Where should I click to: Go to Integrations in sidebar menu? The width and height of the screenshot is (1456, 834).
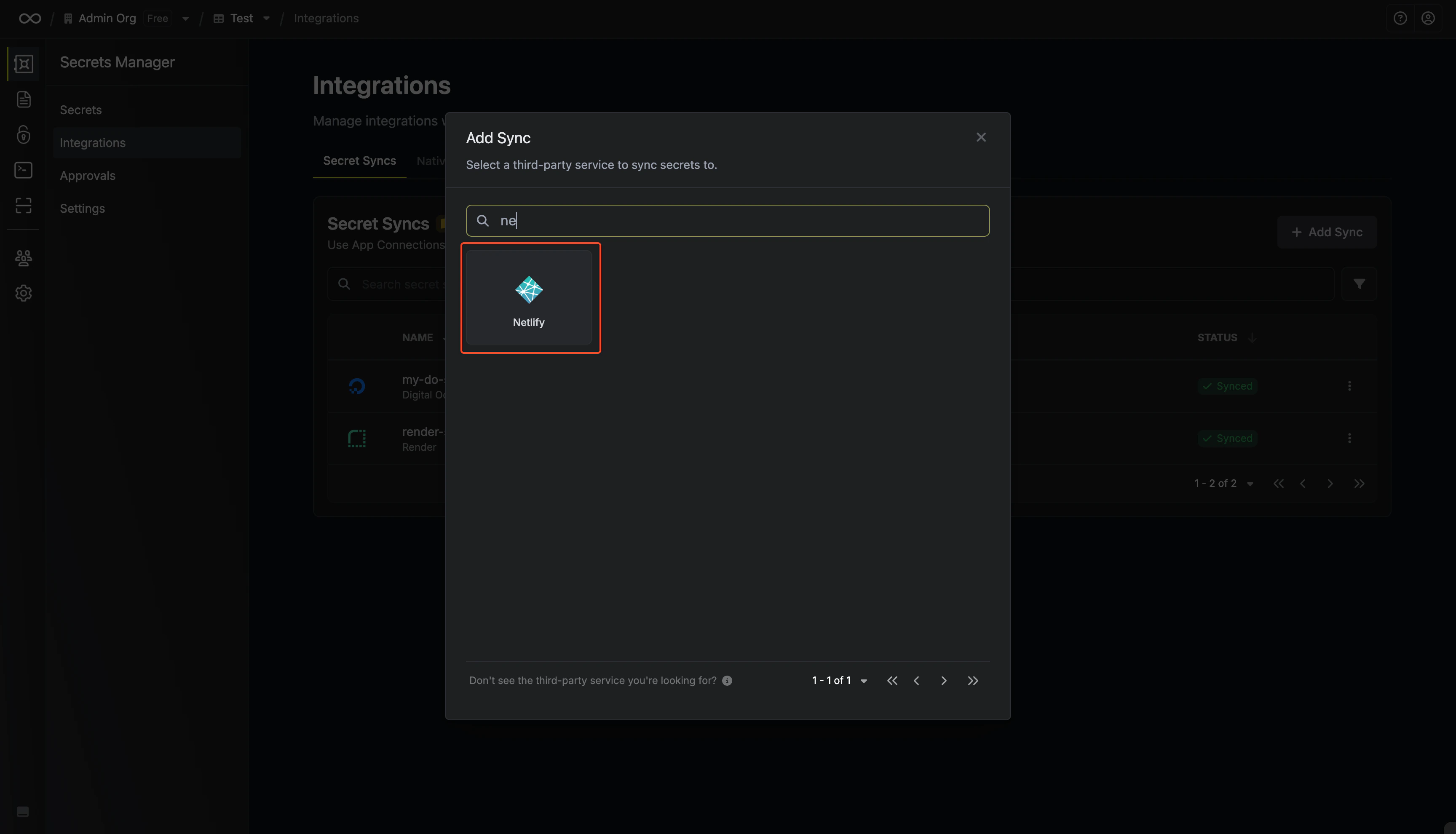tap(147, 143)
